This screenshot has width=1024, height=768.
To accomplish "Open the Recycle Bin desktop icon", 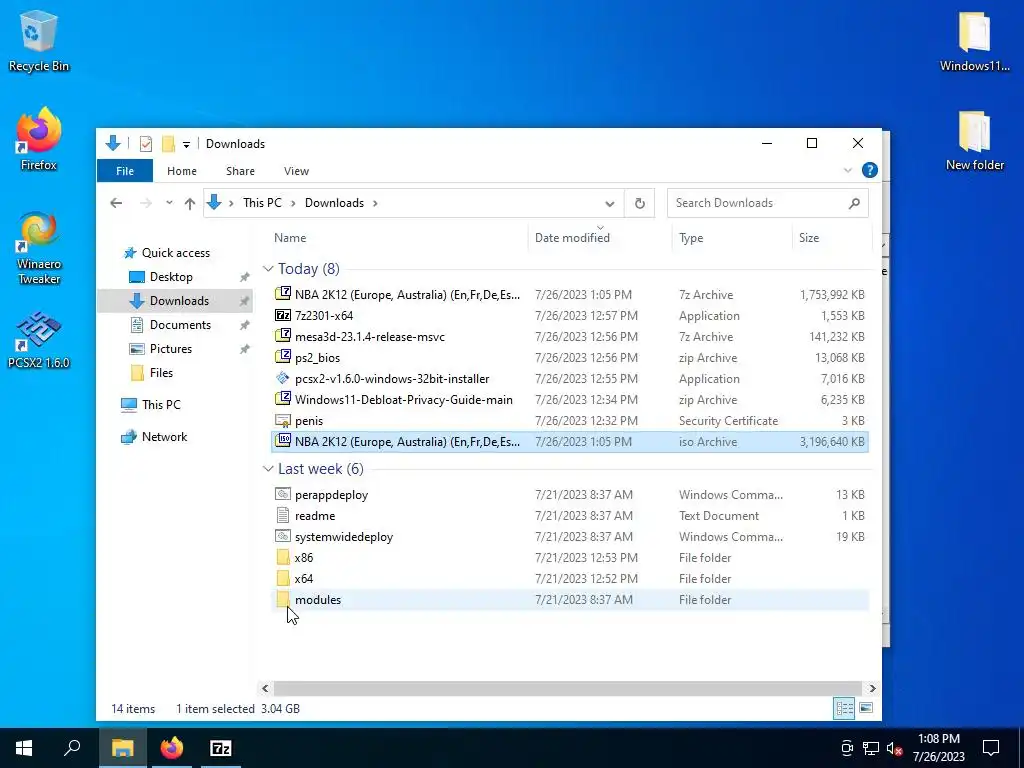I will 39,40.
